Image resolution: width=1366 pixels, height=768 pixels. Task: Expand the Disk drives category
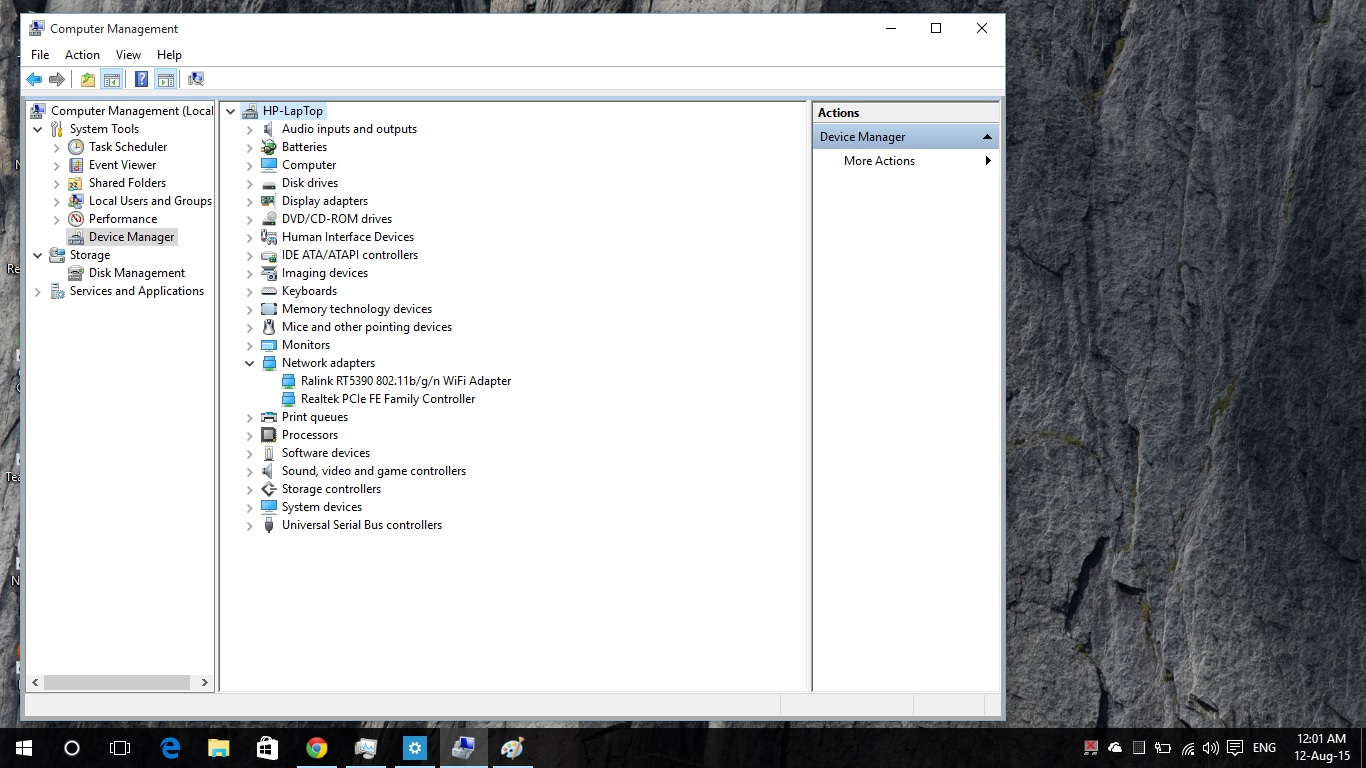[x=250, y=183]
